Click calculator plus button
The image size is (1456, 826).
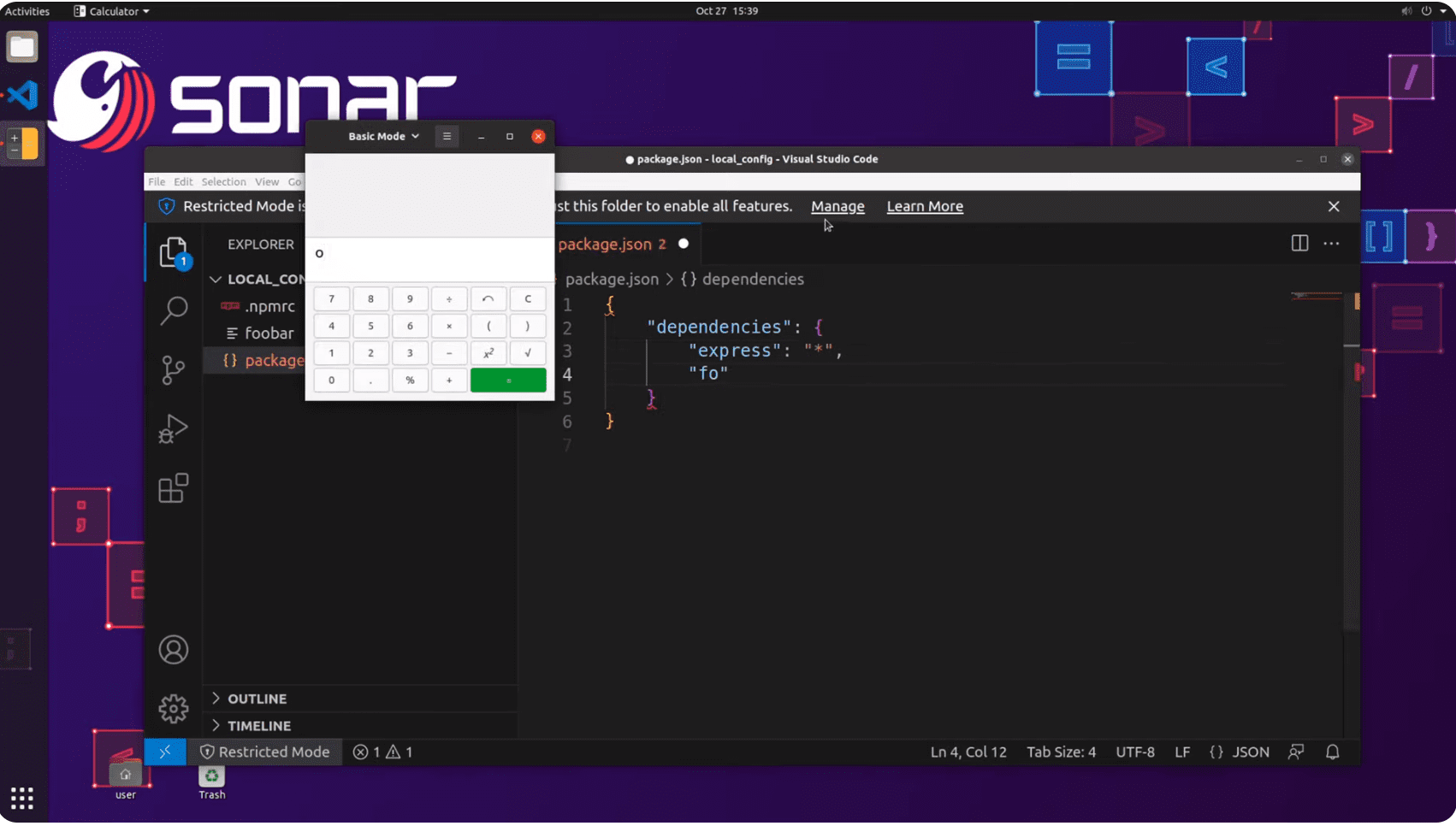[x=449, y=380]
